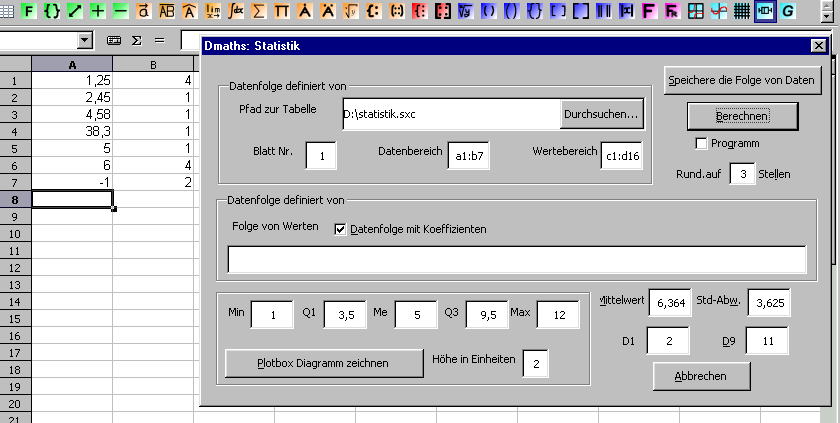The height and width of the screenshot is (423, 840).
Task: Insert a sum sigma from Dmaths toolbar
Action: tap(259, 11)
